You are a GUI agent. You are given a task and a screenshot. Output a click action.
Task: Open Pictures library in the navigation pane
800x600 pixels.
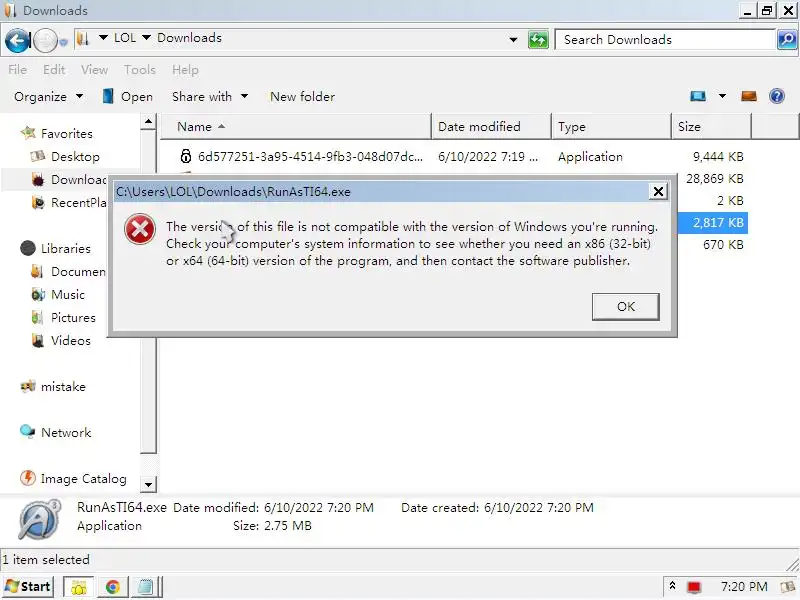click(73, 317)
